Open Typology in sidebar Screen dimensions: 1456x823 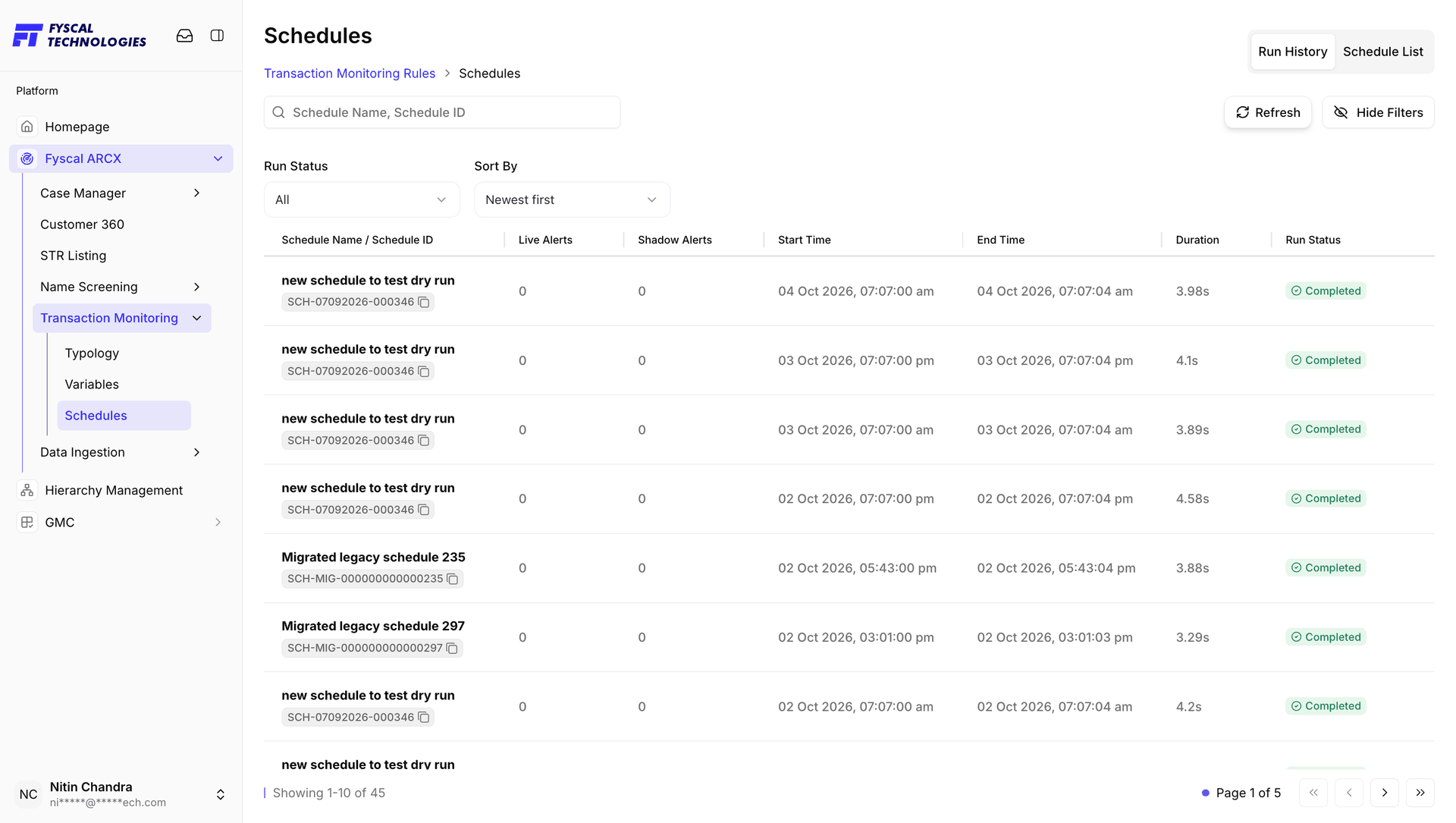(x=92, y=353)
